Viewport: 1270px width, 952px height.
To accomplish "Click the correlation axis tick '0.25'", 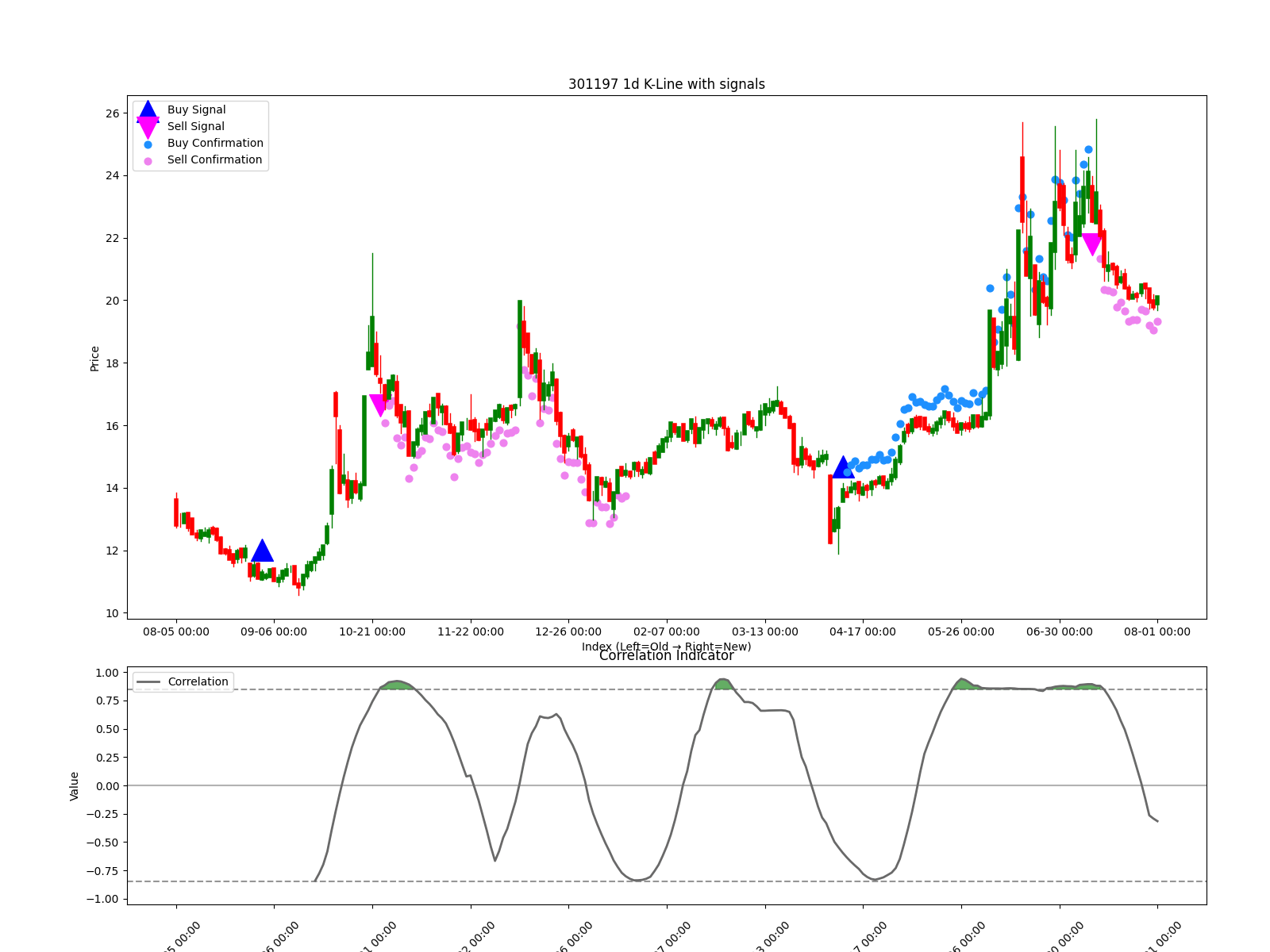I will pos(107,758).
